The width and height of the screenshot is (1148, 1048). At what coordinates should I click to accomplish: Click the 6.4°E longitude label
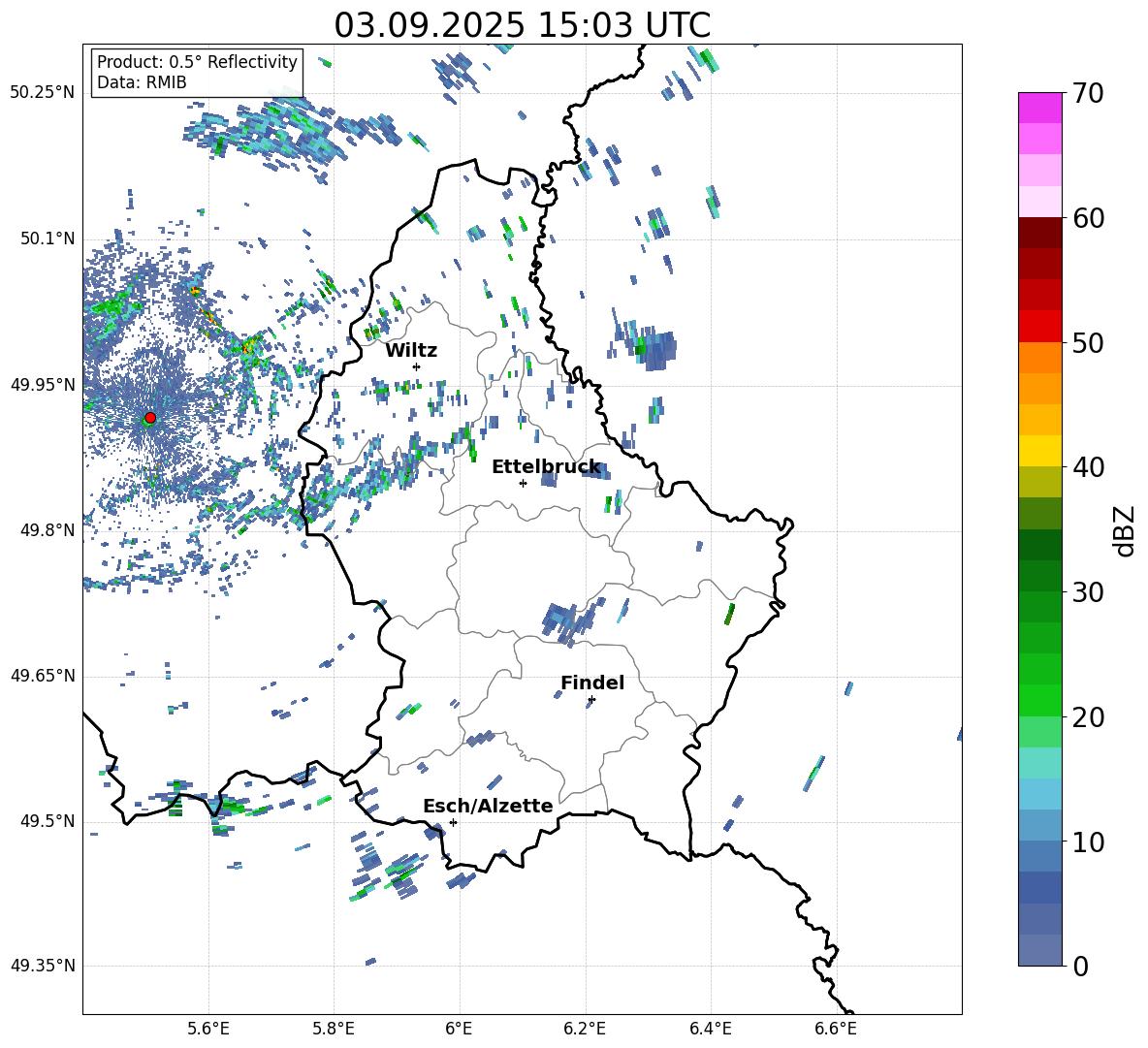(x=710, y=1029)
